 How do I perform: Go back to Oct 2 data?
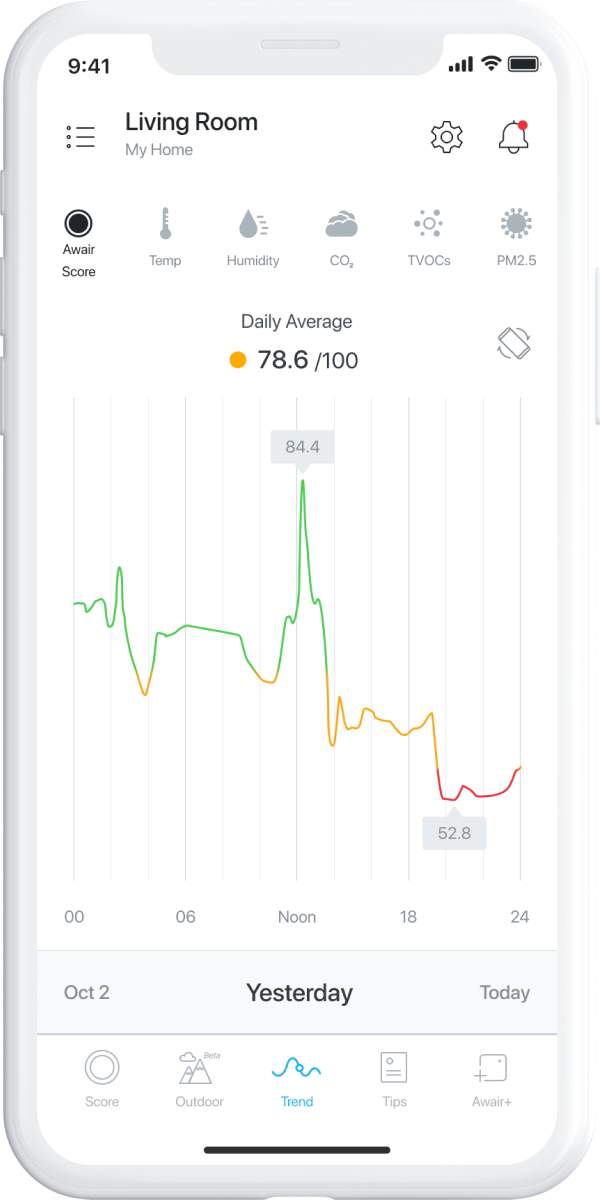pyautogui.click(x=87, y=992)
